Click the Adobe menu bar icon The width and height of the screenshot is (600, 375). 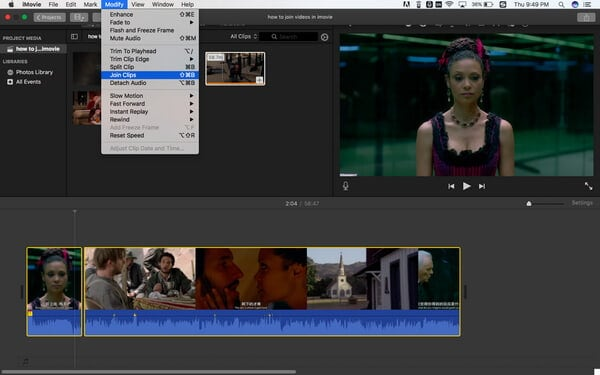click(x=406, y=5)
